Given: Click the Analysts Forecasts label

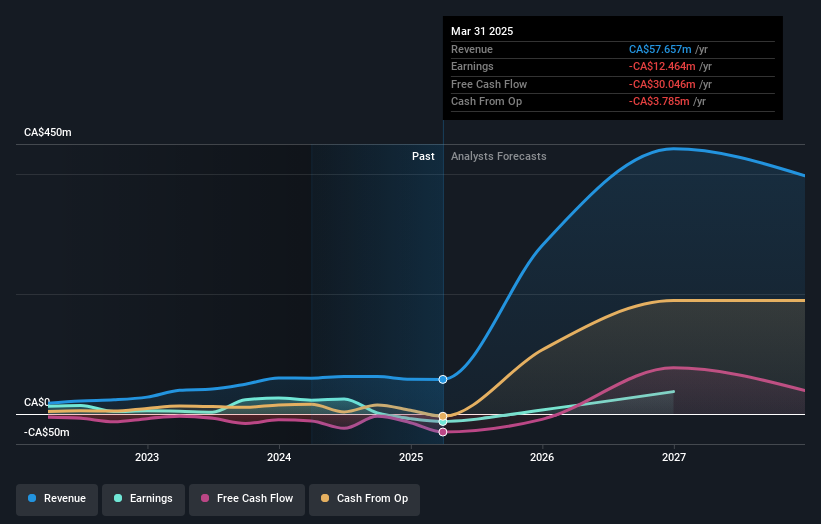Looking at the screenshot, I should [498, 157].
